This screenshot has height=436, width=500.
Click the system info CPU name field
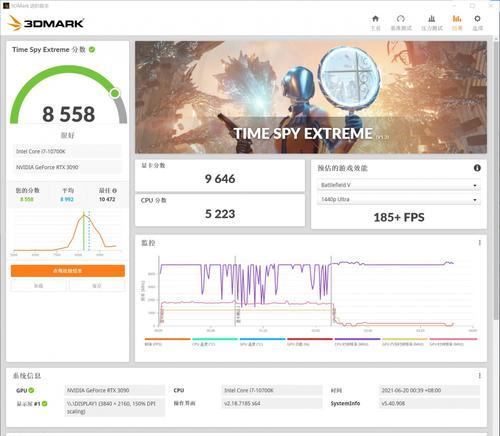point(272,390)
